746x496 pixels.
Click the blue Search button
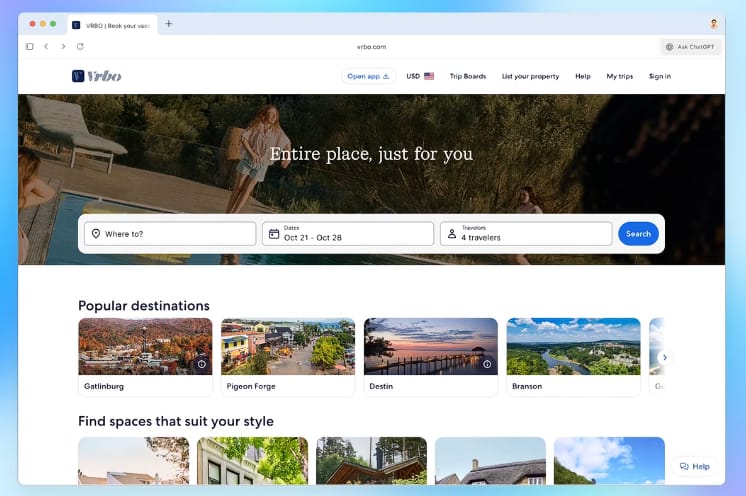point(638,234)
